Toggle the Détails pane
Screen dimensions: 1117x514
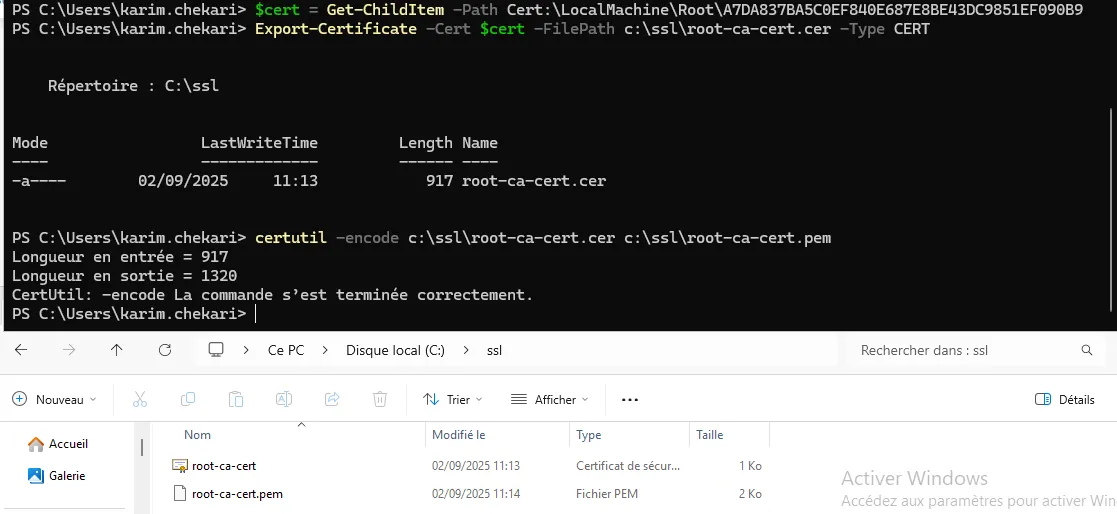point(1065,399)
